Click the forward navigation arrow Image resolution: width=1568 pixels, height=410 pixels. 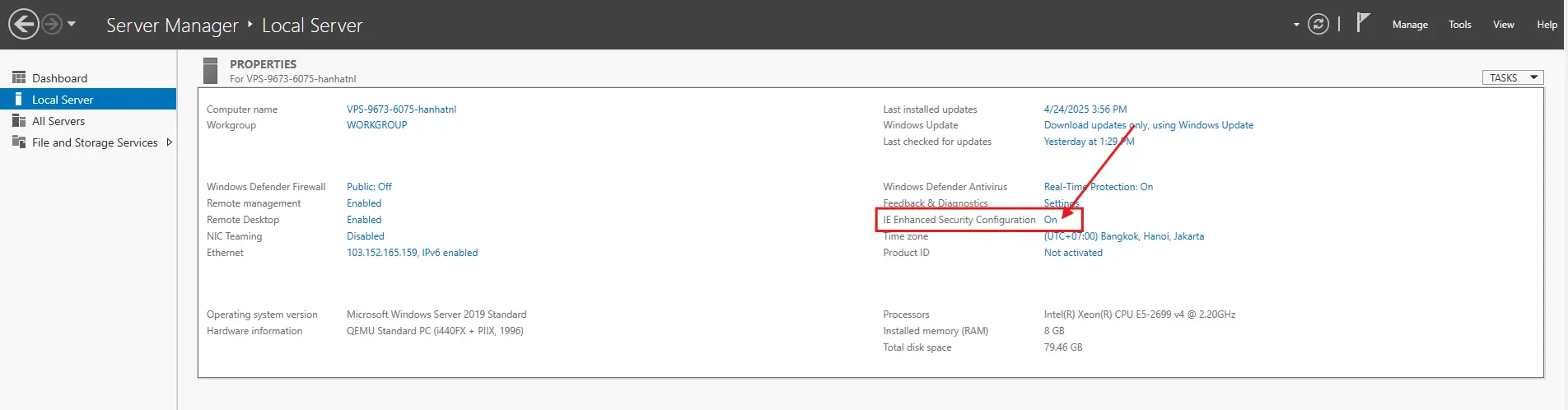52,24
